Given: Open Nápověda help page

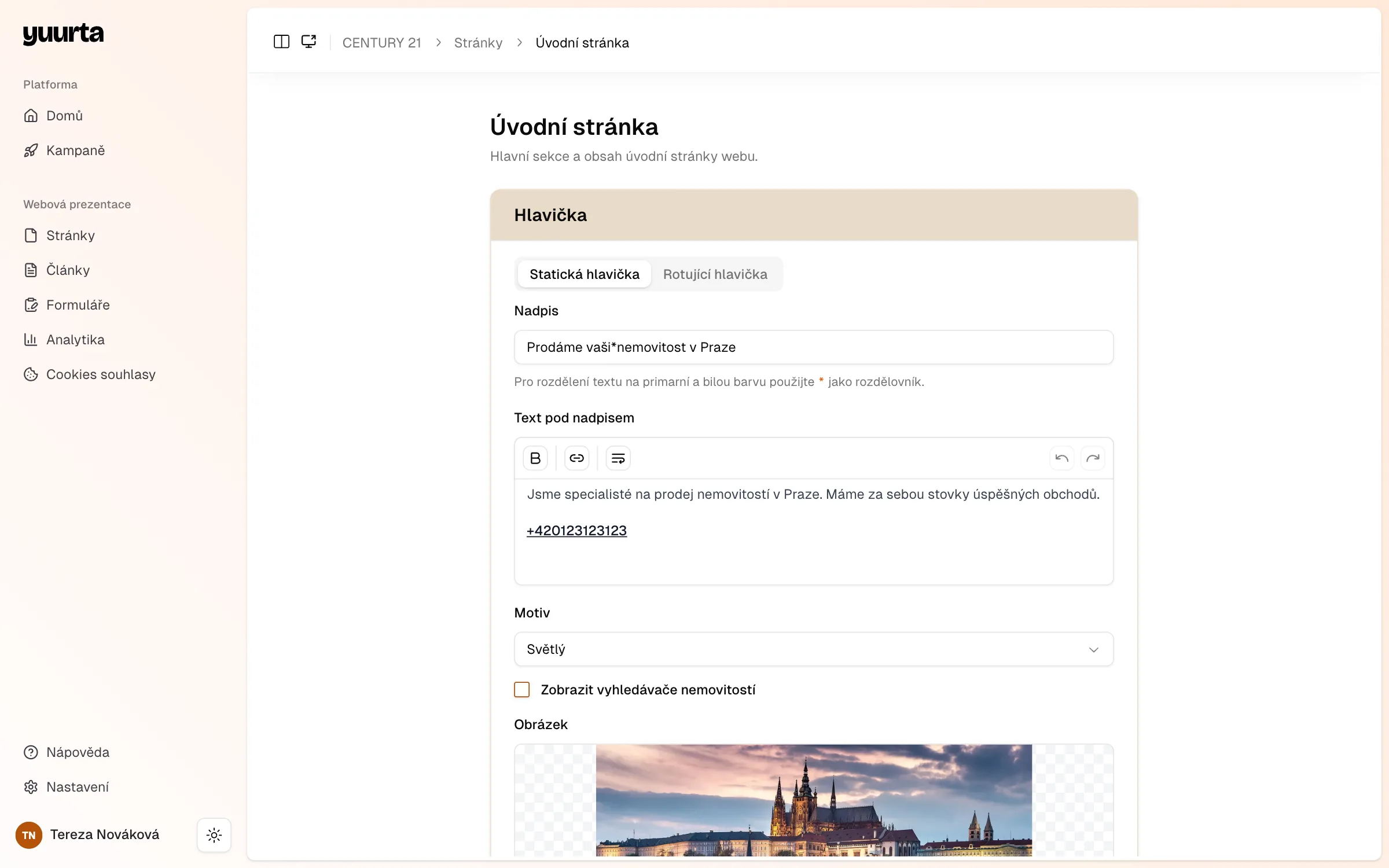Looking at the screenshot, I should point(67,752).
